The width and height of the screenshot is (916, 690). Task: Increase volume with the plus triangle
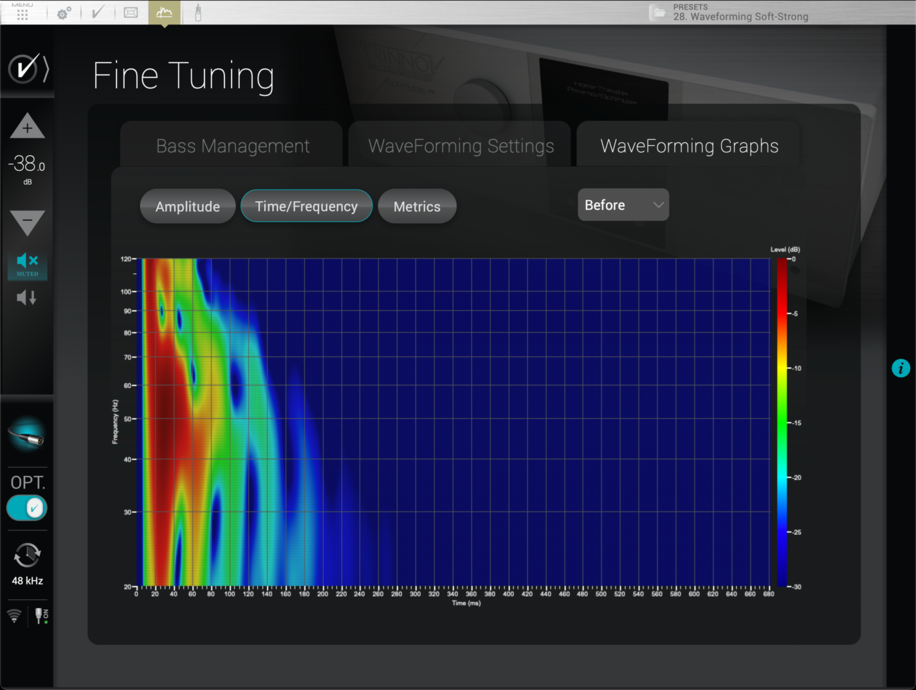27,127
